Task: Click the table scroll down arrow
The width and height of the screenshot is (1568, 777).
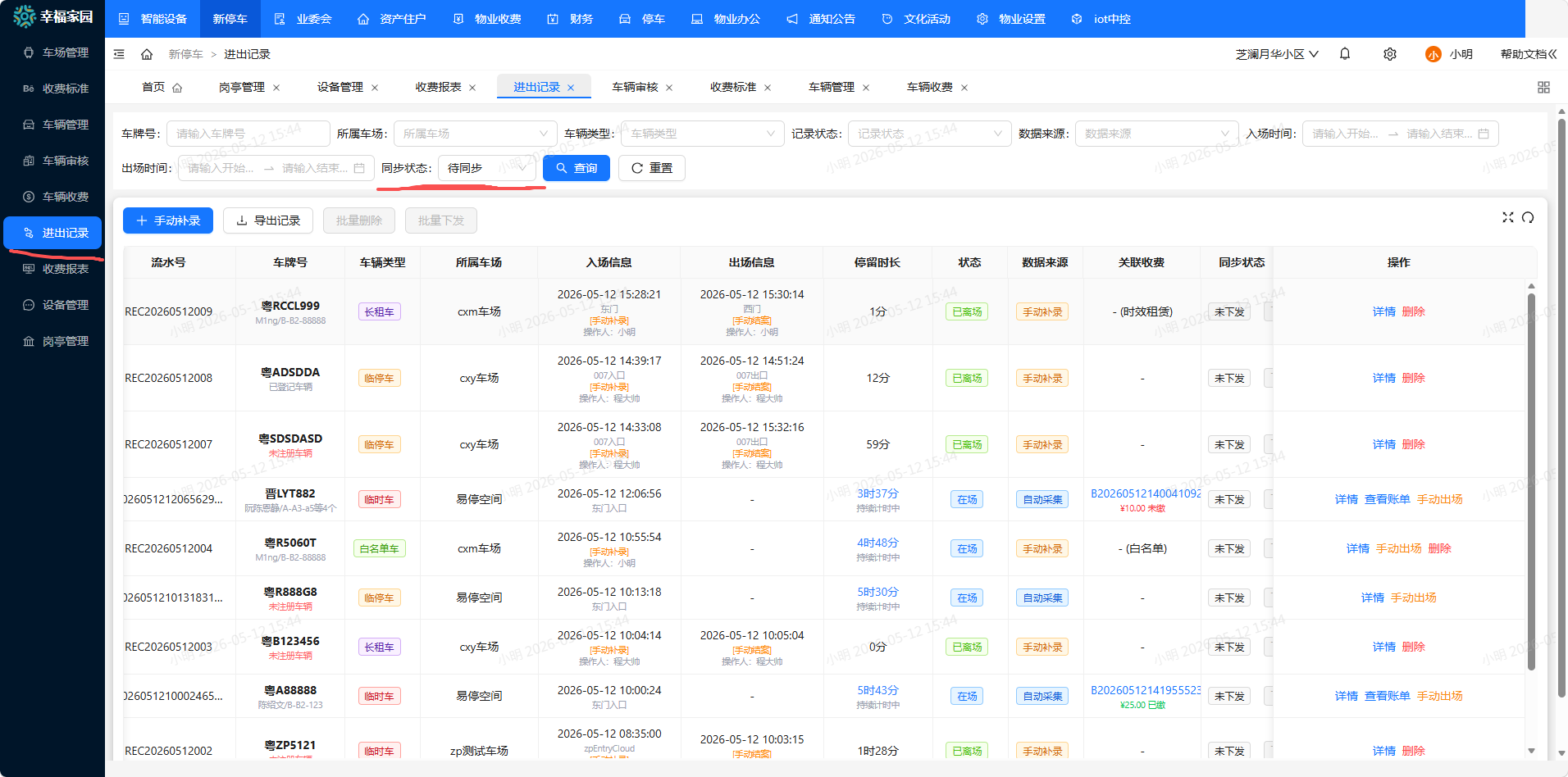Action: coord(1531,751)
